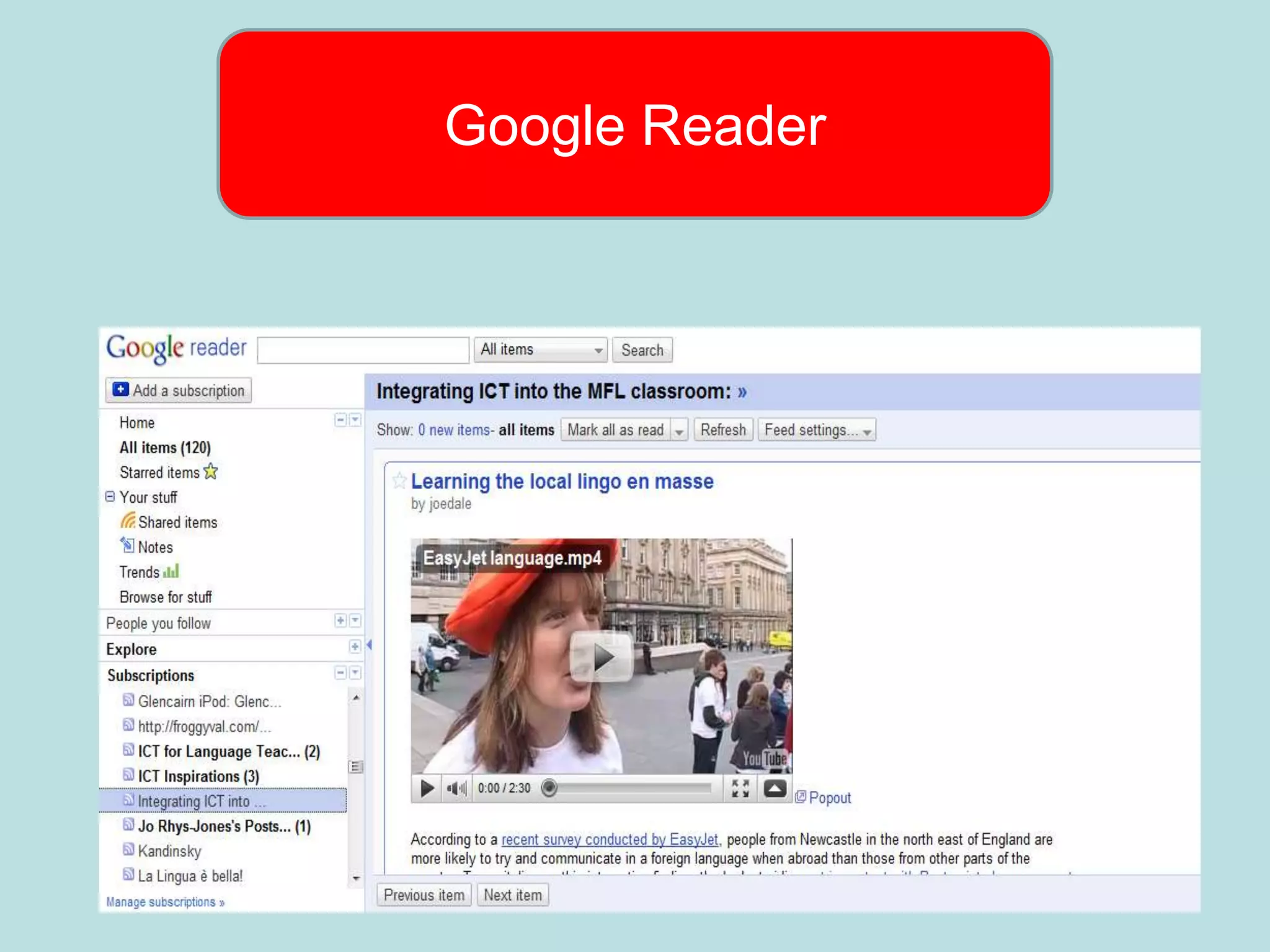The width and height of the screenshot is (1270, 952).
Task: Open recent survey conducted by EasyJet link
Action: 610,840
